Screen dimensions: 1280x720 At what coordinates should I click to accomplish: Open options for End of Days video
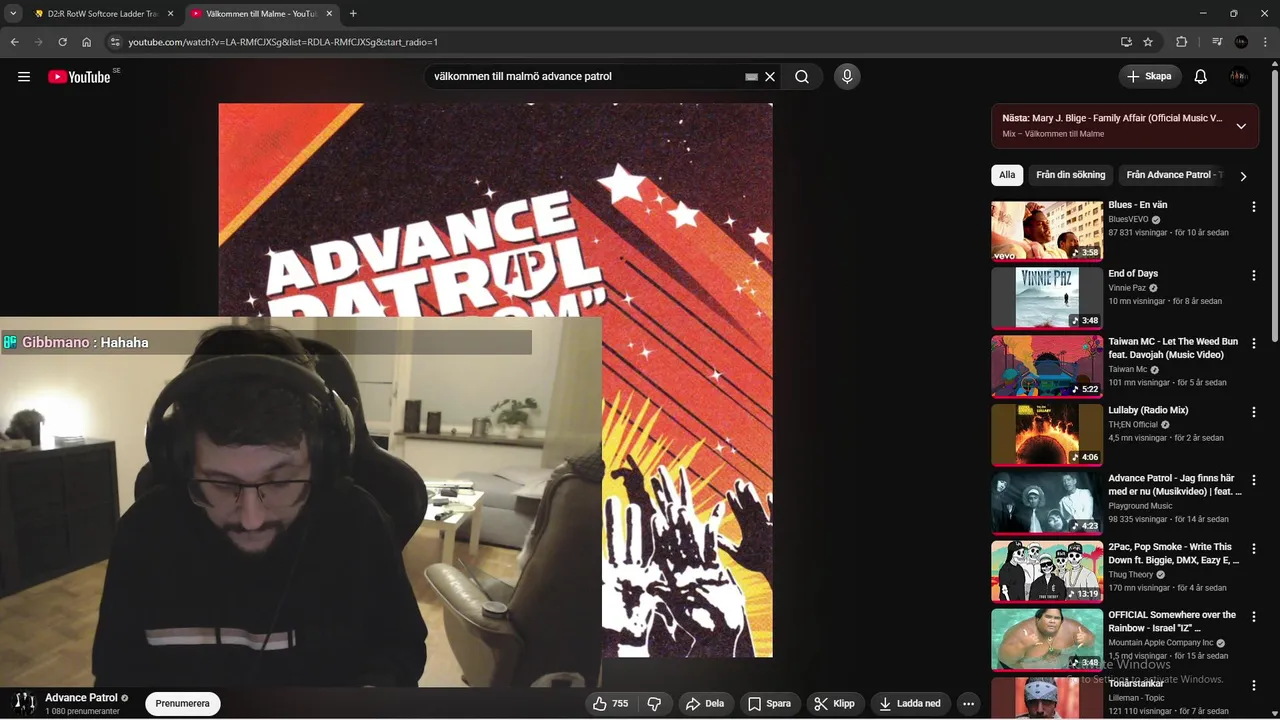tap(1254, 275)
